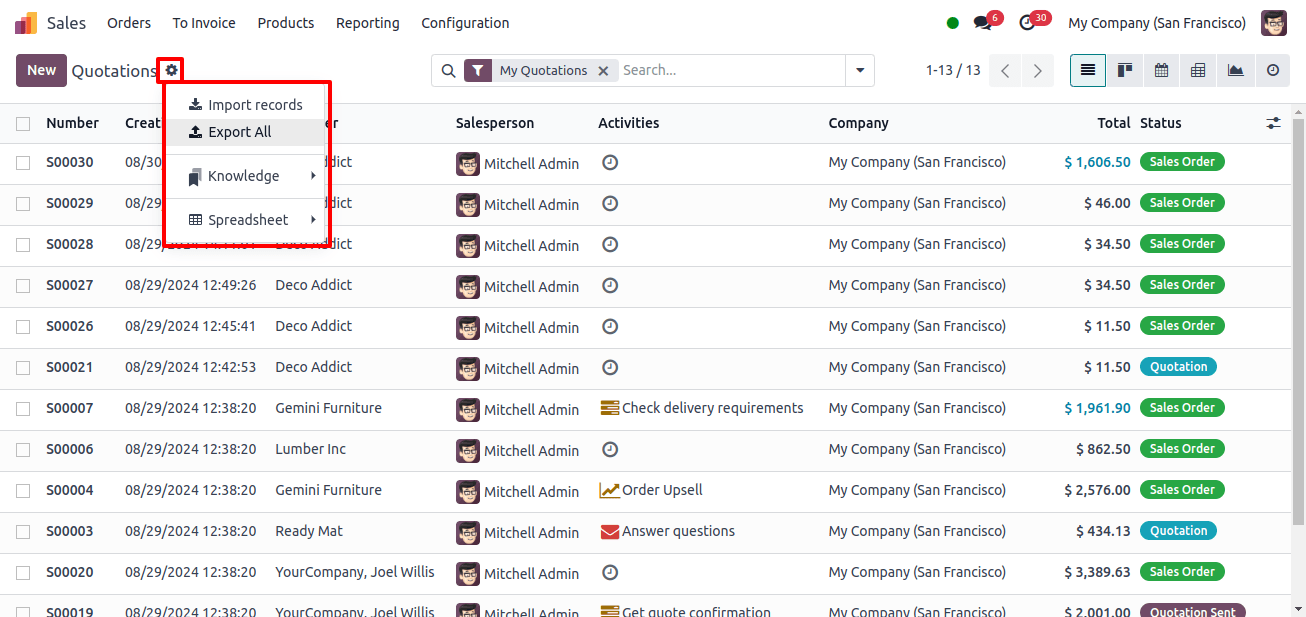Click Lumber Inc customer cell
1306x617 pixels.
(311, 449)
